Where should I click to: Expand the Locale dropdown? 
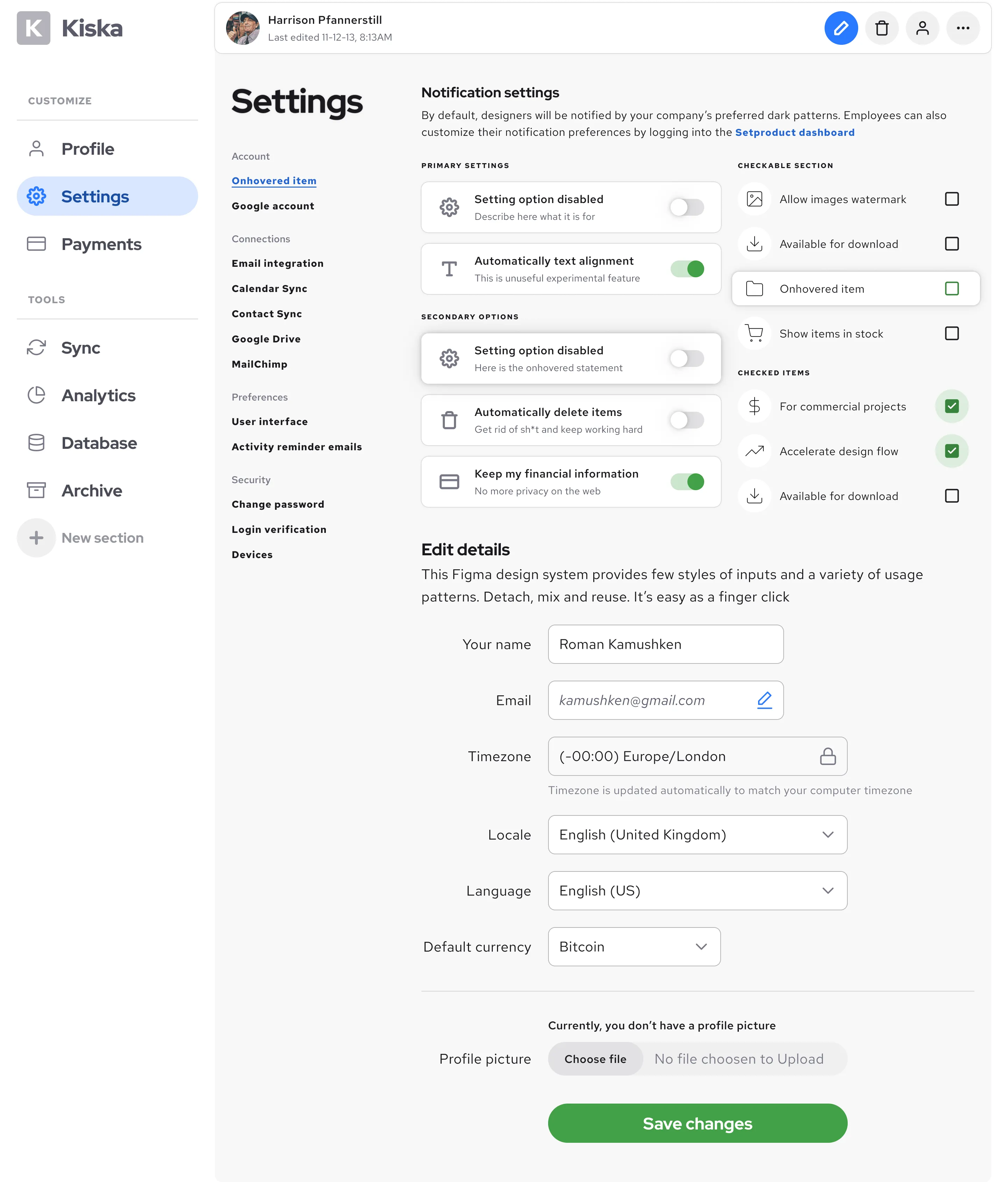(697, 835)
